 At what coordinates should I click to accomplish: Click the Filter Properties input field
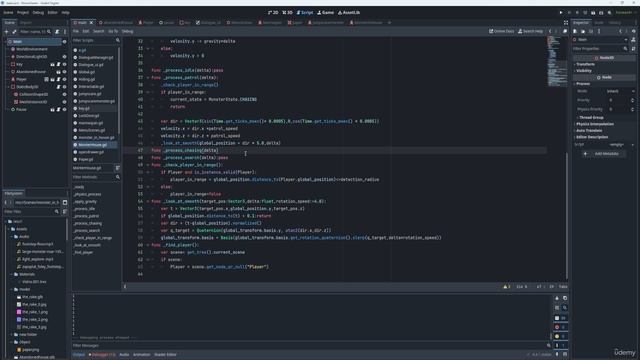tap(599, 49)
